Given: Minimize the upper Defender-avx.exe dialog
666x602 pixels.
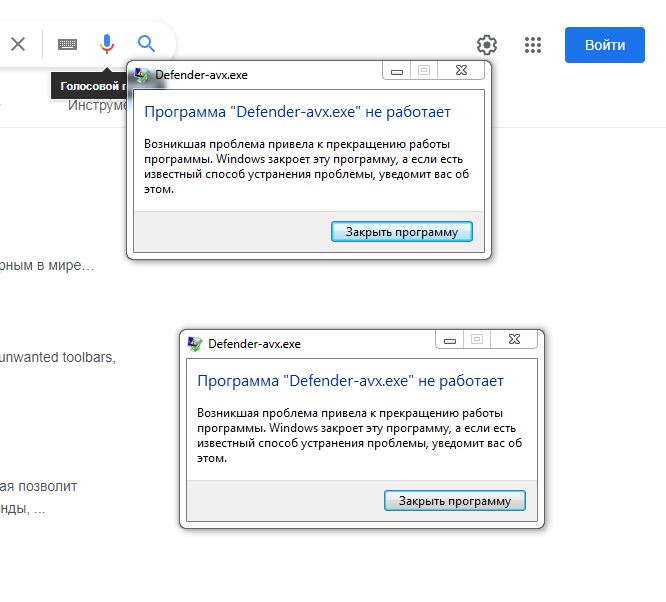Looking at the screenshot, I should tap(397, 71).
